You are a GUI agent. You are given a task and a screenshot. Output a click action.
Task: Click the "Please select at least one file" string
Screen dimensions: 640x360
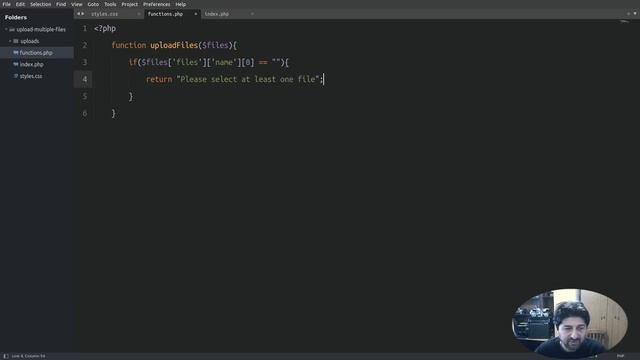coord(247,79)
